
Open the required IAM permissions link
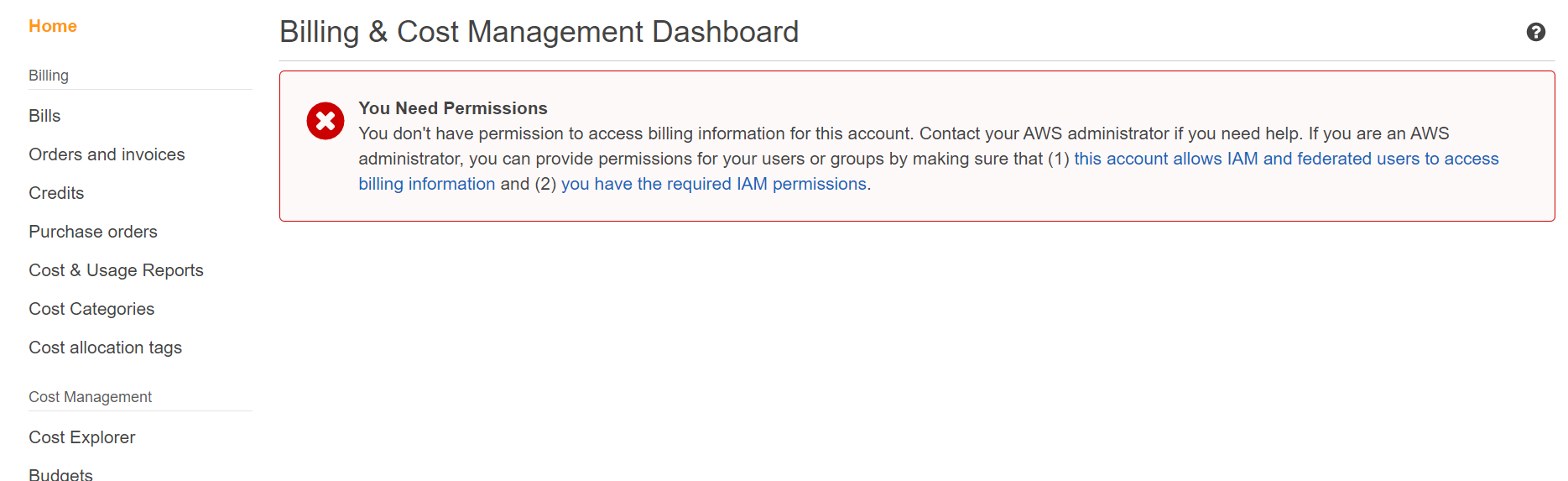point(713,184)
